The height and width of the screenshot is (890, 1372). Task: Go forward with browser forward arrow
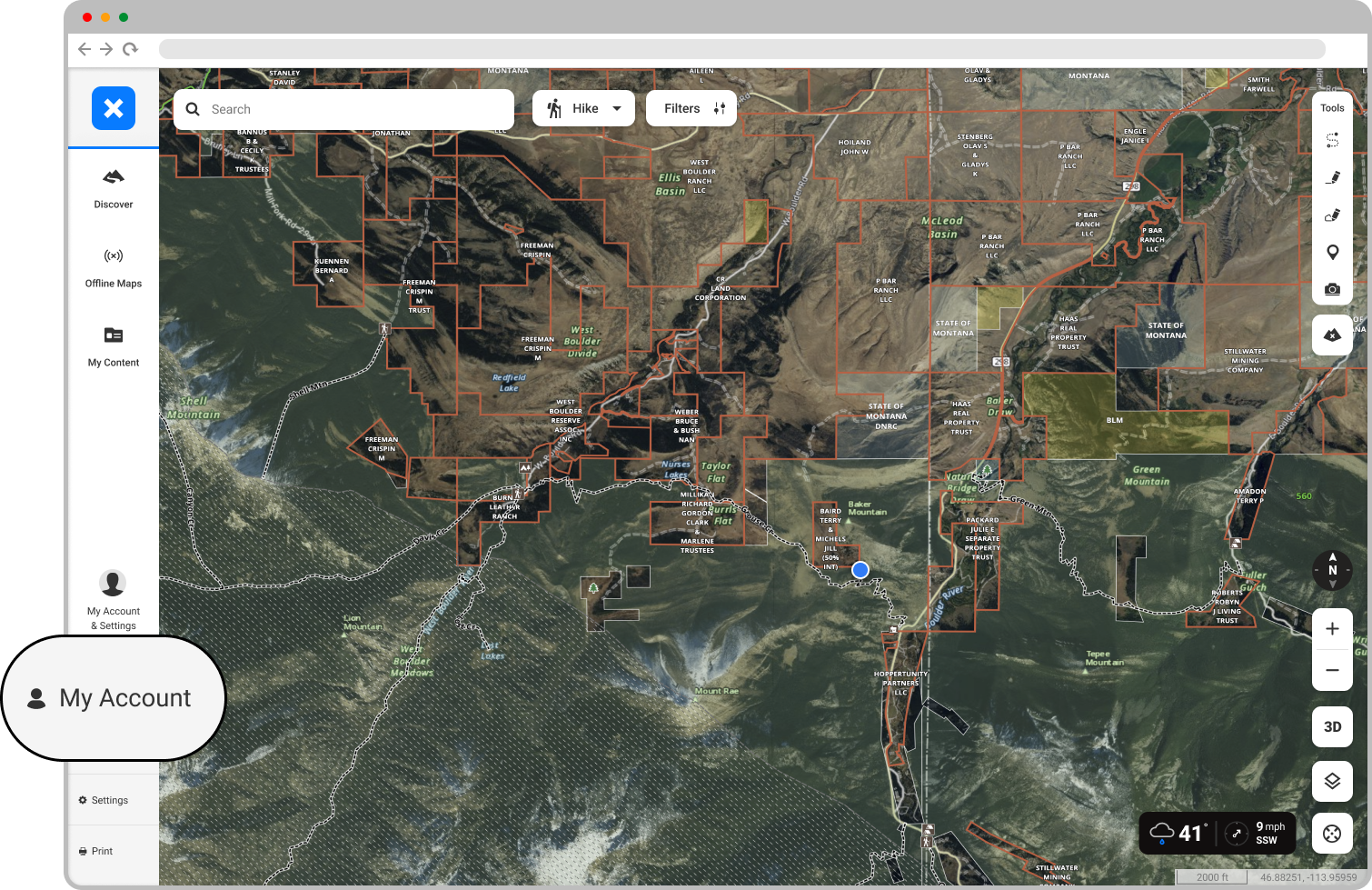click(106, 49)
